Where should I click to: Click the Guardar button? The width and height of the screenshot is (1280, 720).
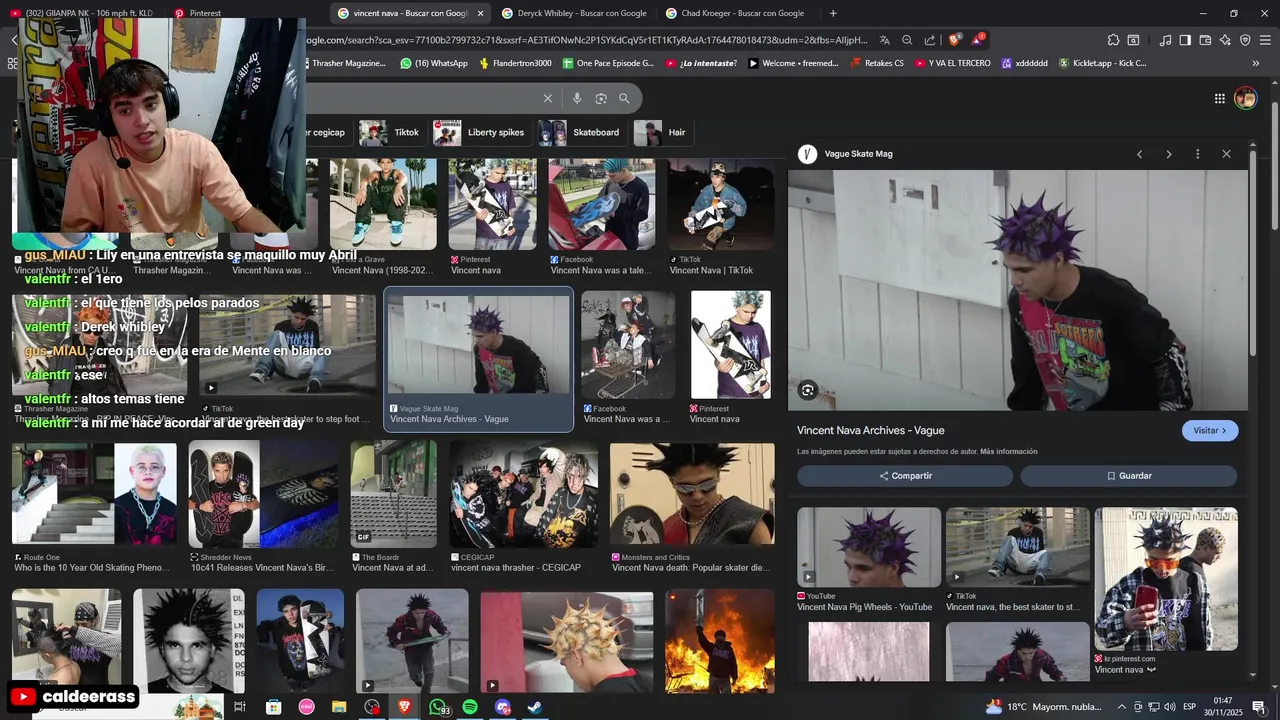point(1129,476)
